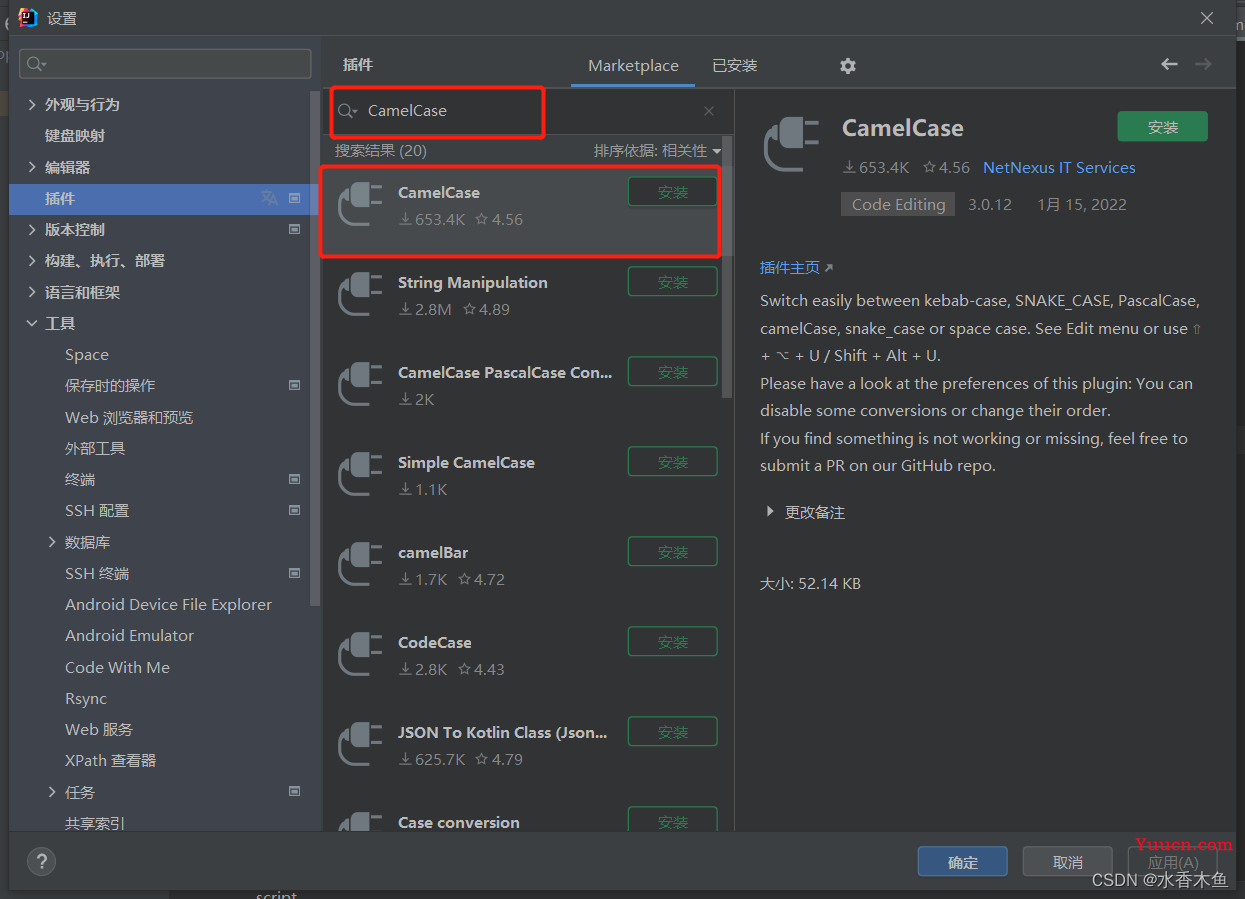Image resolution: width=1245 pixels, height=899 pixels.
Task: Expand the 任务 node
Action: pos(52,792)
